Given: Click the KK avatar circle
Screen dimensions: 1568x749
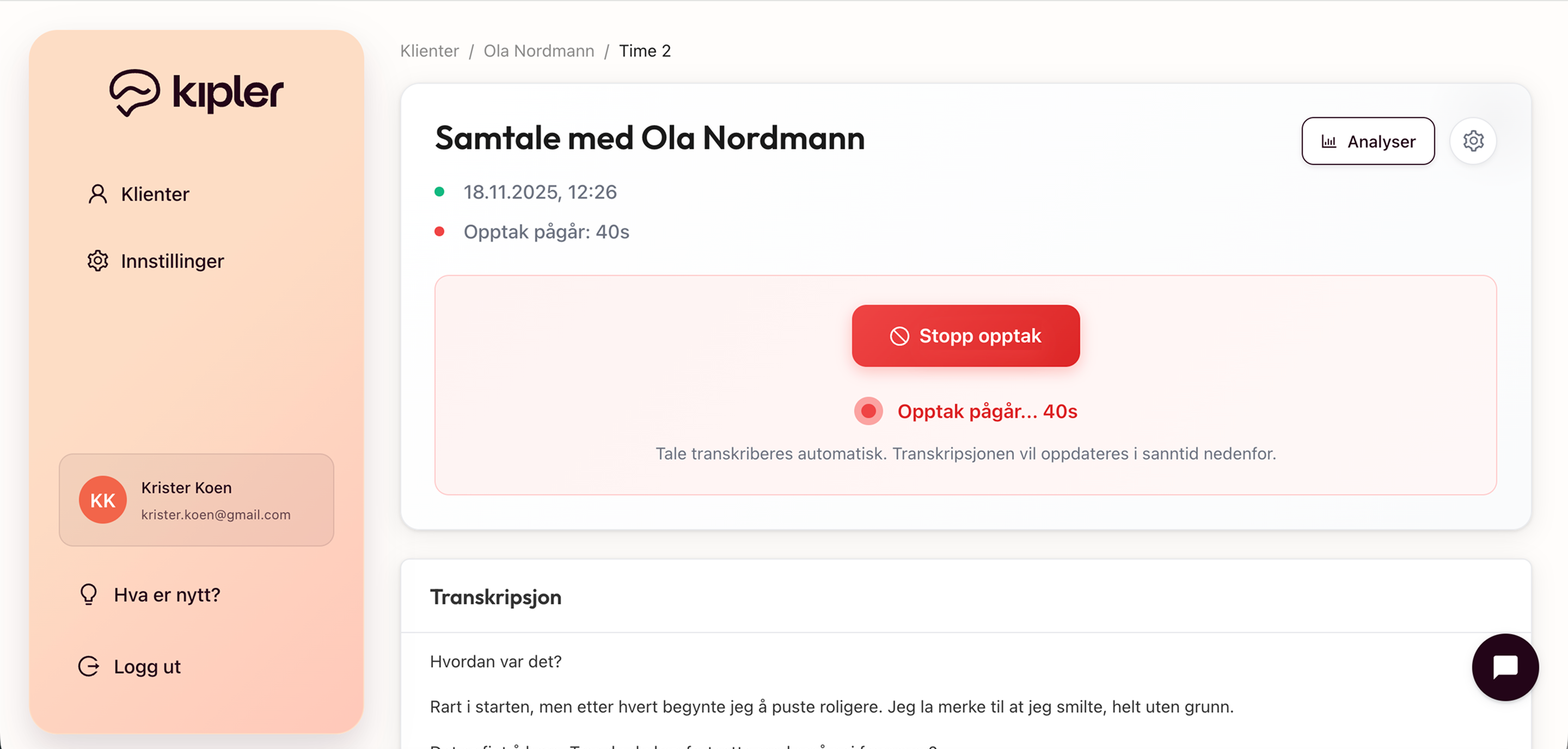Looking at the screenshot, I should (x=102, y=500).
